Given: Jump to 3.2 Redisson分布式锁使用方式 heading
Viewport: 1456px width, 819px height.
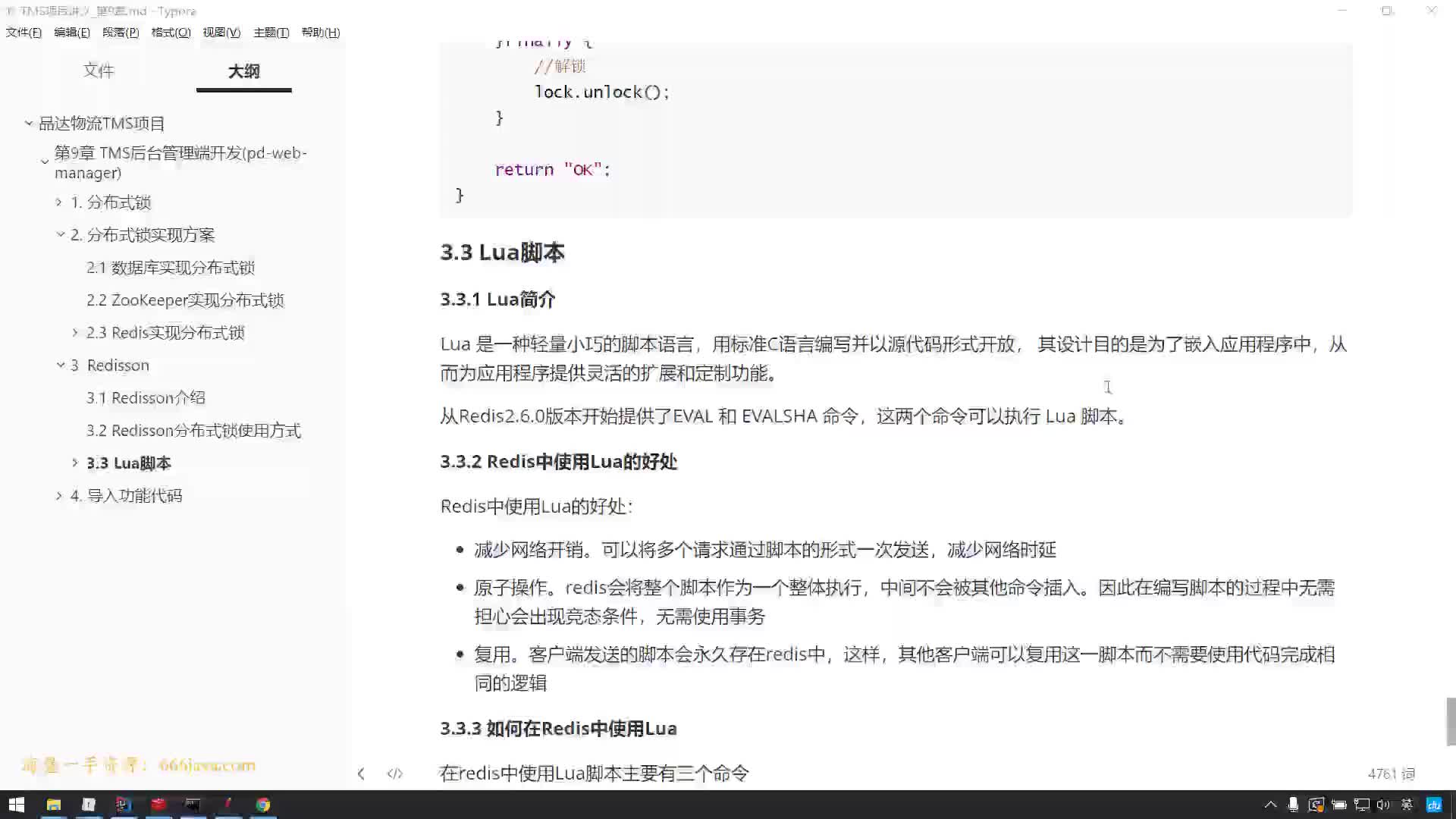Looking at the screenshot, I should [193, 431].
